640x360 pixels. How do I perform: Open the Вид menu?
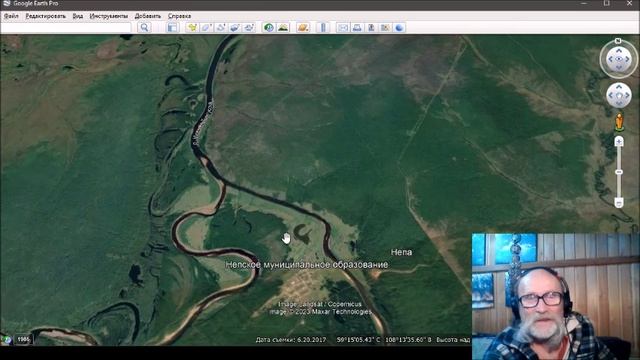coord(78,16)
